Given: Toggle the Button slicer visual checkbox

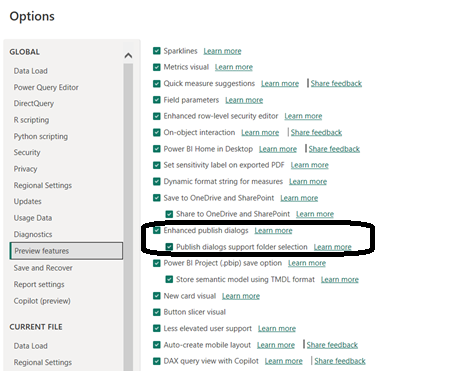Looking at the screenshot, I should point(157,312).
